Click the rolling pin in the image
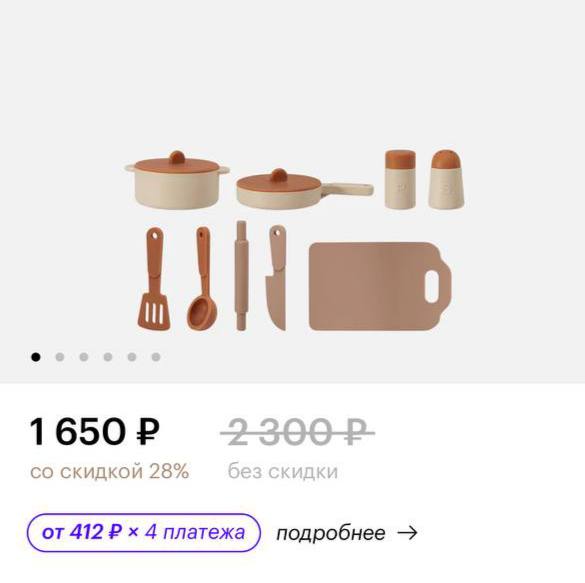 tap(241, 276)
